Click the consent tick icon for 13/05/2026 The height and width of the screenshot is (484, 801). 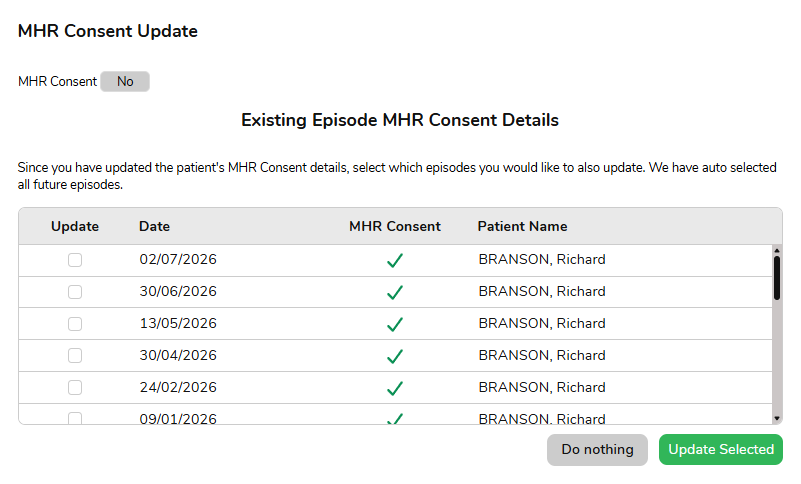click(x=395, y=325)
